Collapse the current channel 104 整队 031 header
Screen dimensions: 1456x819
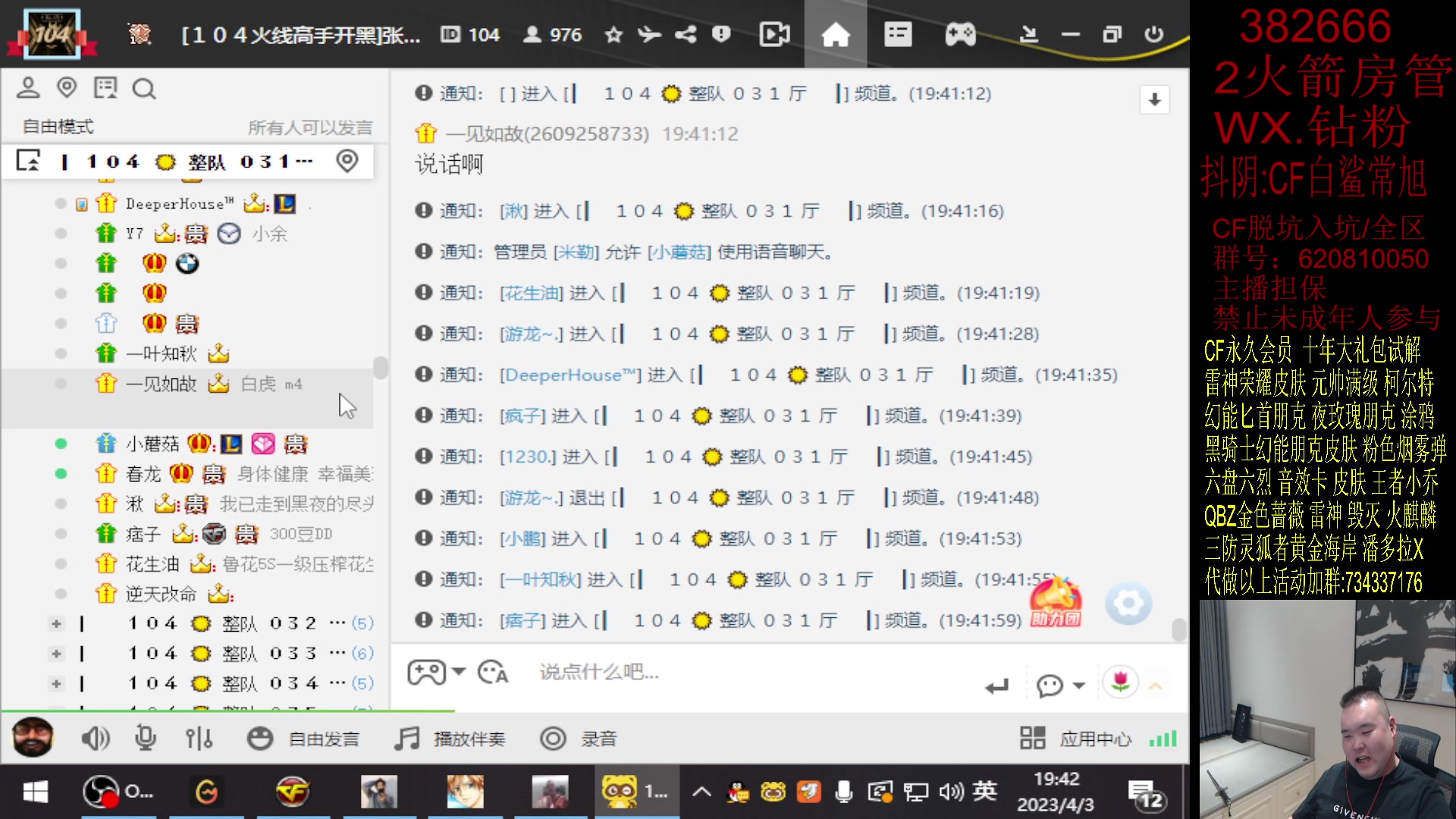pyautogui.click(x=29, y=161)
